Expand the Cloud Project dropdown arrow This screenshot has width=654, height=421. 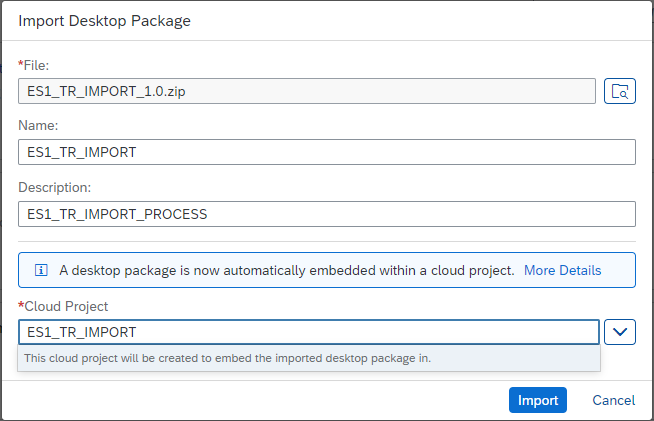point(620,332)
